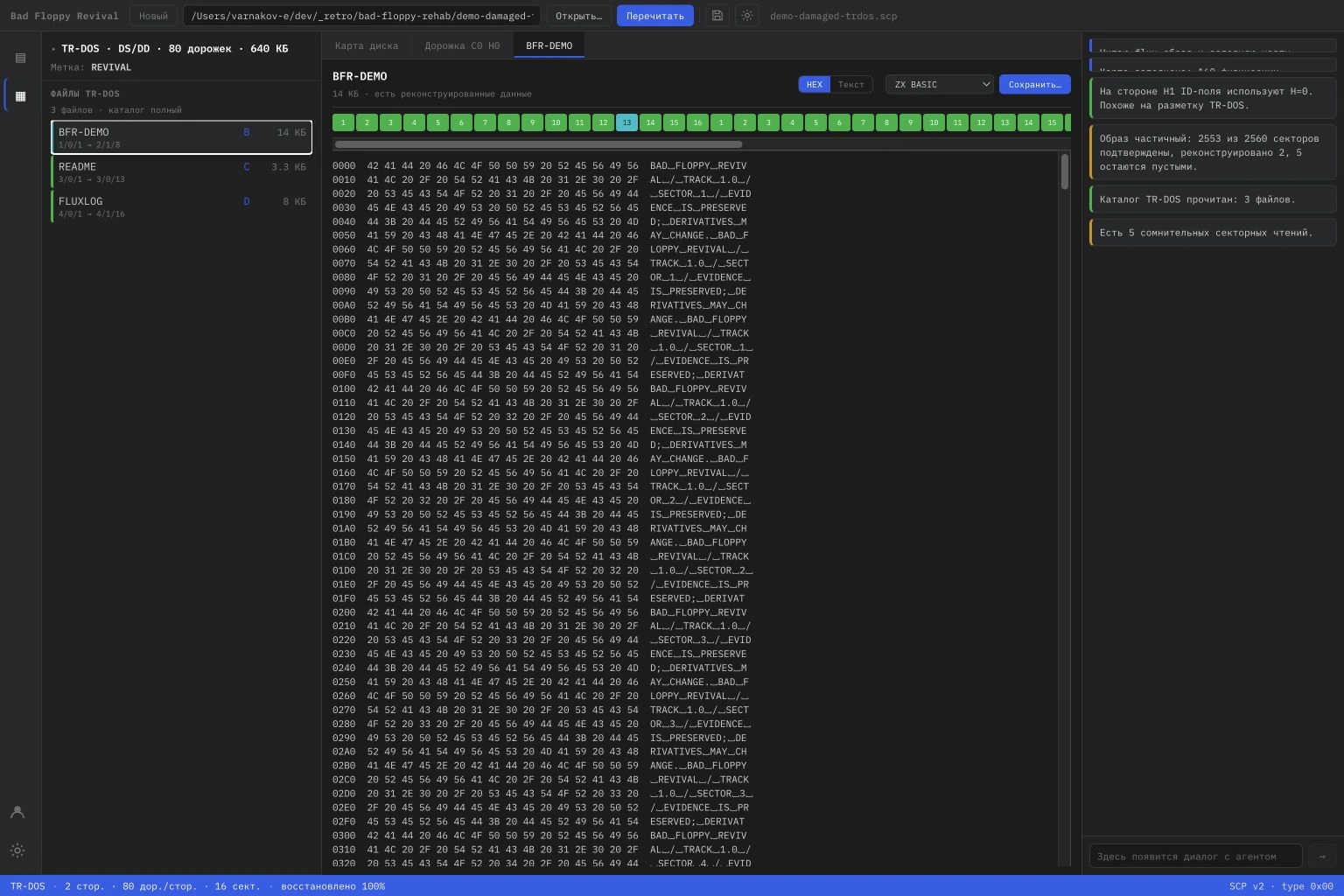Click the Новый button
Screen dimensions: 1344x896
153,16
